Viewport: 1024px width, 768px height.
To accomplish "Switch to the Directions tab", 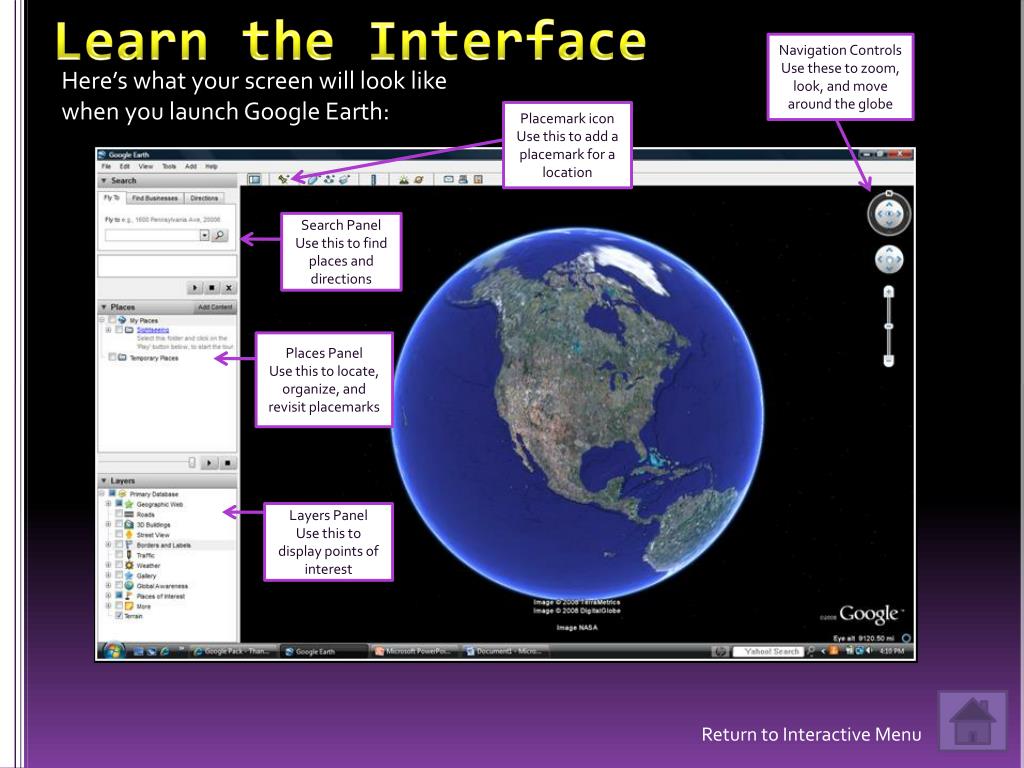I will [204, 198].
